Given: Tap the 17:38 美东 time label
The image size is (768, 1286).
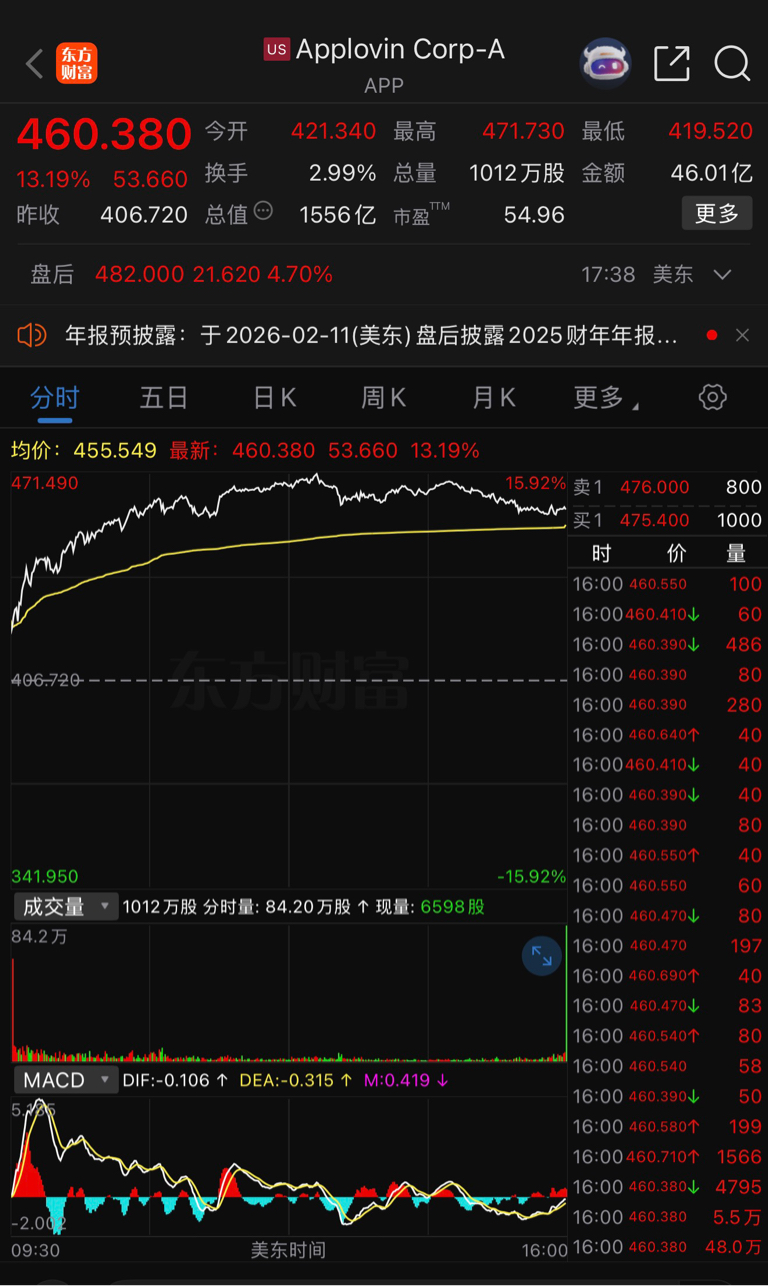Looking at the screenshot, I should coord(637,274).
